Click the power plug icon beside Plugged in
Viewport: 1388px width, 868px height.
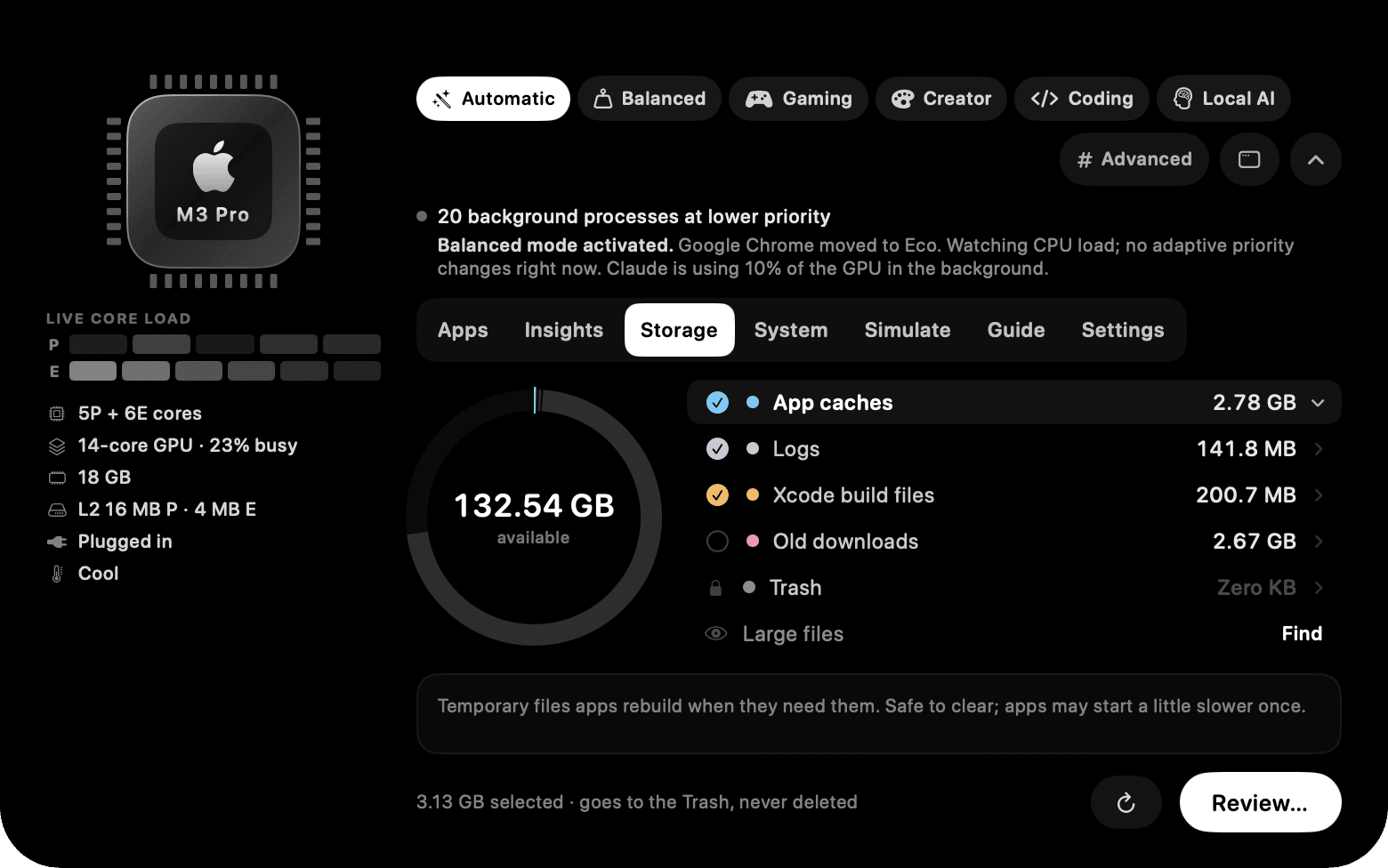57,542
